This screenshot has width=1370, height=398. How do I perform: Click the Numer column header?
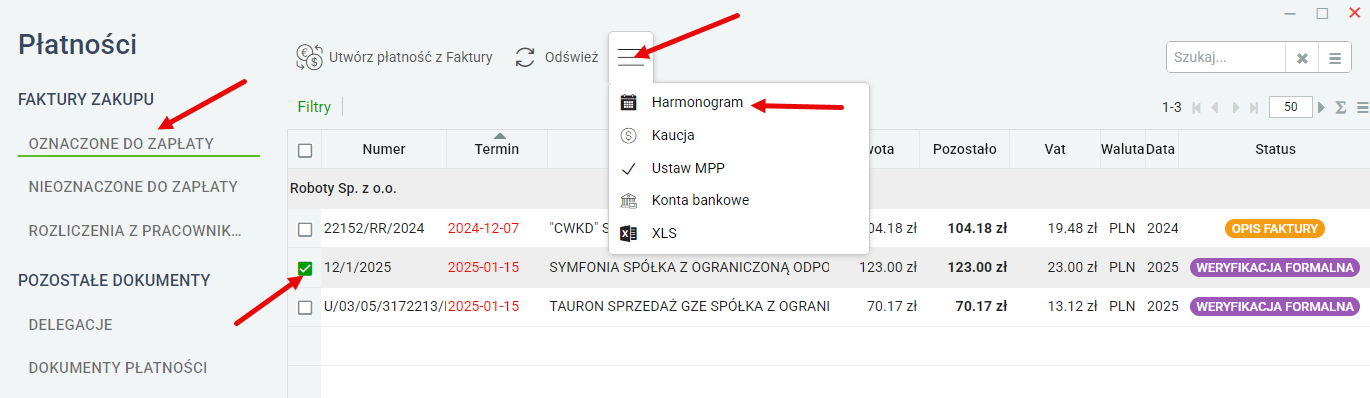point(384,149)
